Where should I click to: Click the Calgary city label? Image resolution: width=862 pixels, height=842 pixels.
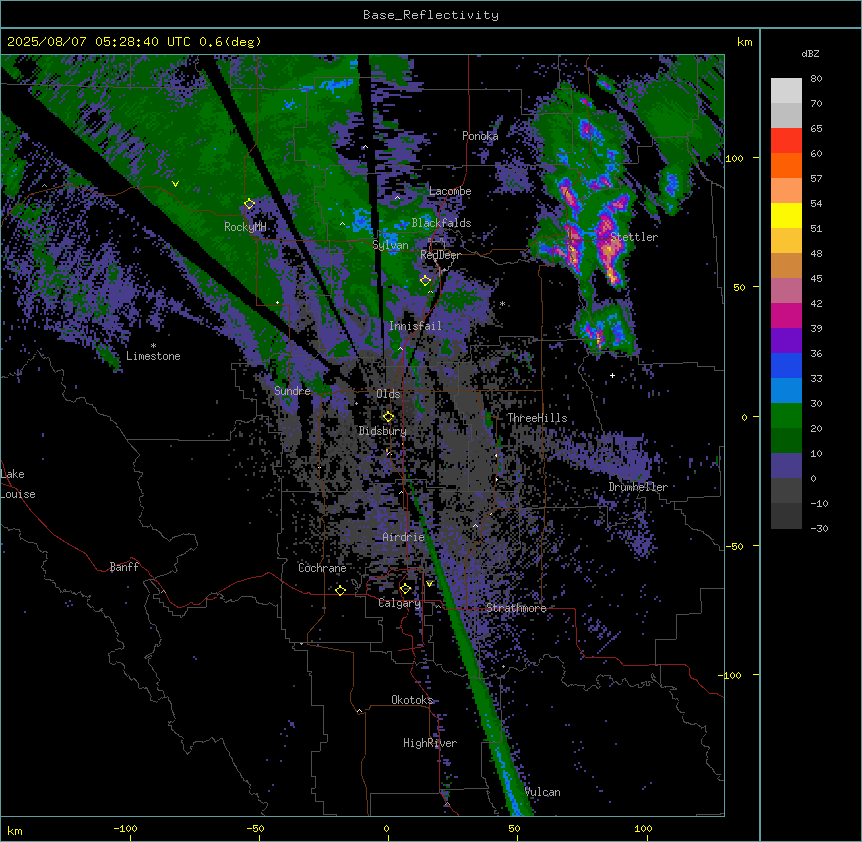pyautogui.click(x=400, y=603)
